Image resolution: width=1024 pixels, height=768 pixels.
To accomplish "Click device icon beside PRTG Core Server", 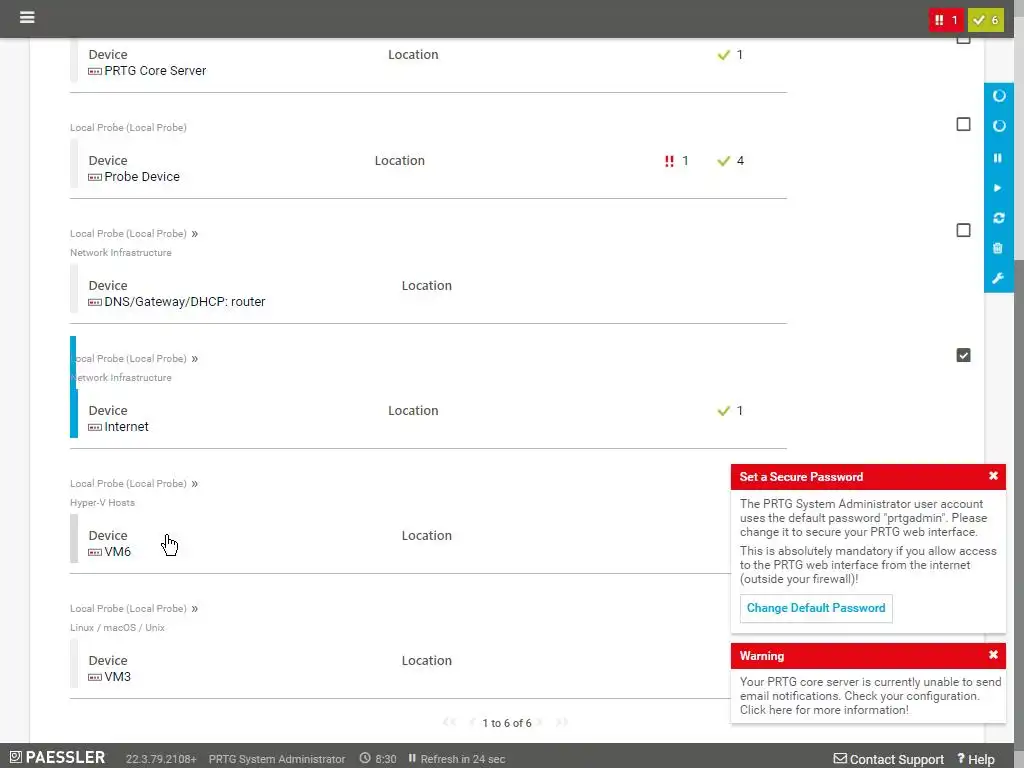I will tap(95, 71).
